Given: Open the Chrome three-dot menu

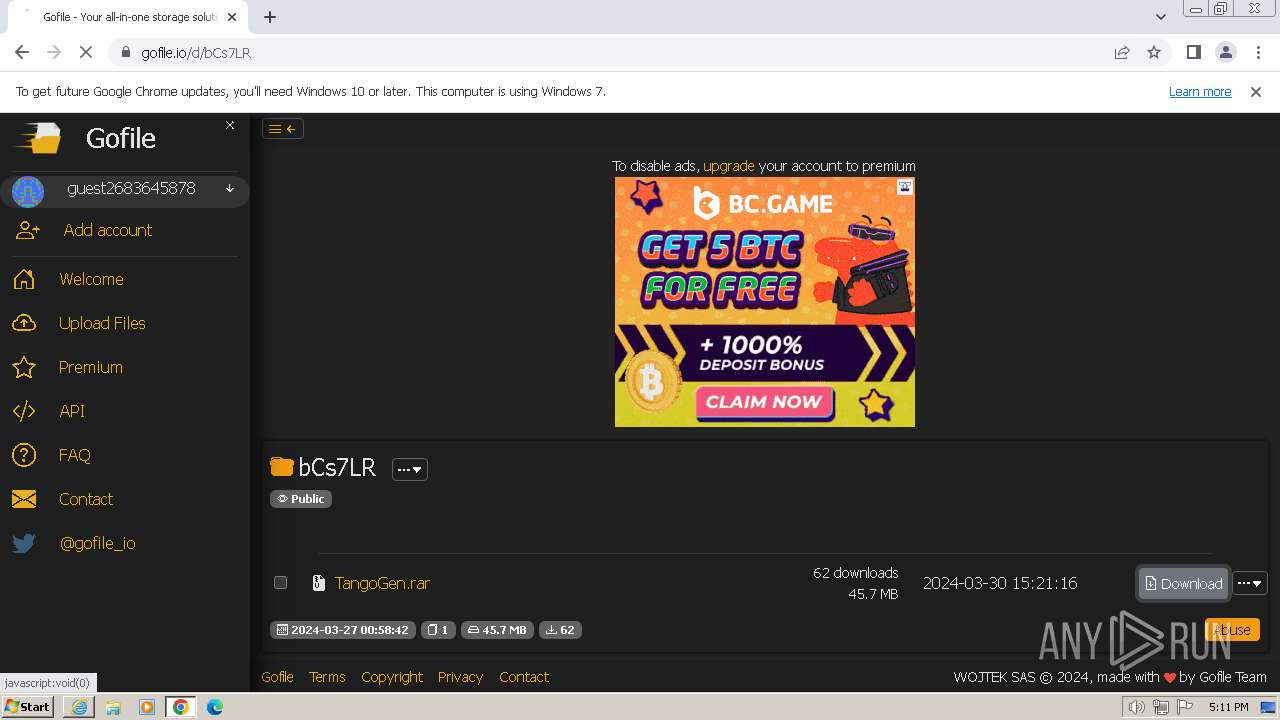Looking at the screenshot, I should 1258,52.
